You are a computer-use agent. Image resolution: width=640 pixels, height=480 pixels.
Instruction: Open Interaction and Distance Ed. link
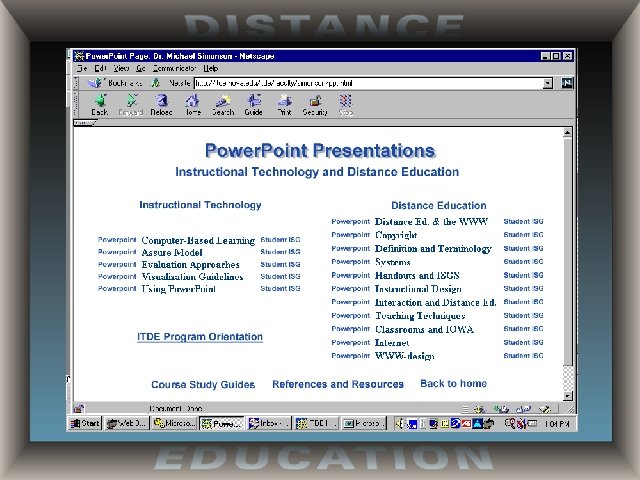point(436,302)
